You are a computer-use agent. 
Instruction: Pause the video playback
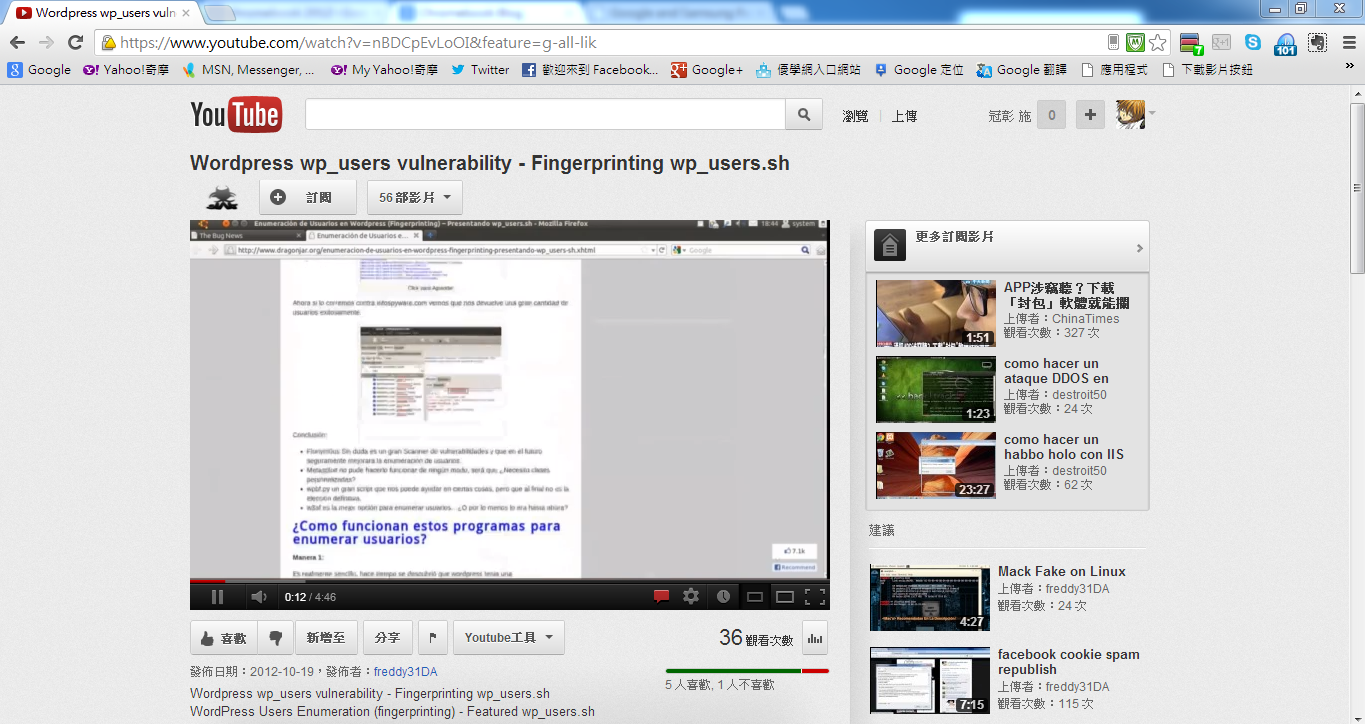(x=217, y=597)
